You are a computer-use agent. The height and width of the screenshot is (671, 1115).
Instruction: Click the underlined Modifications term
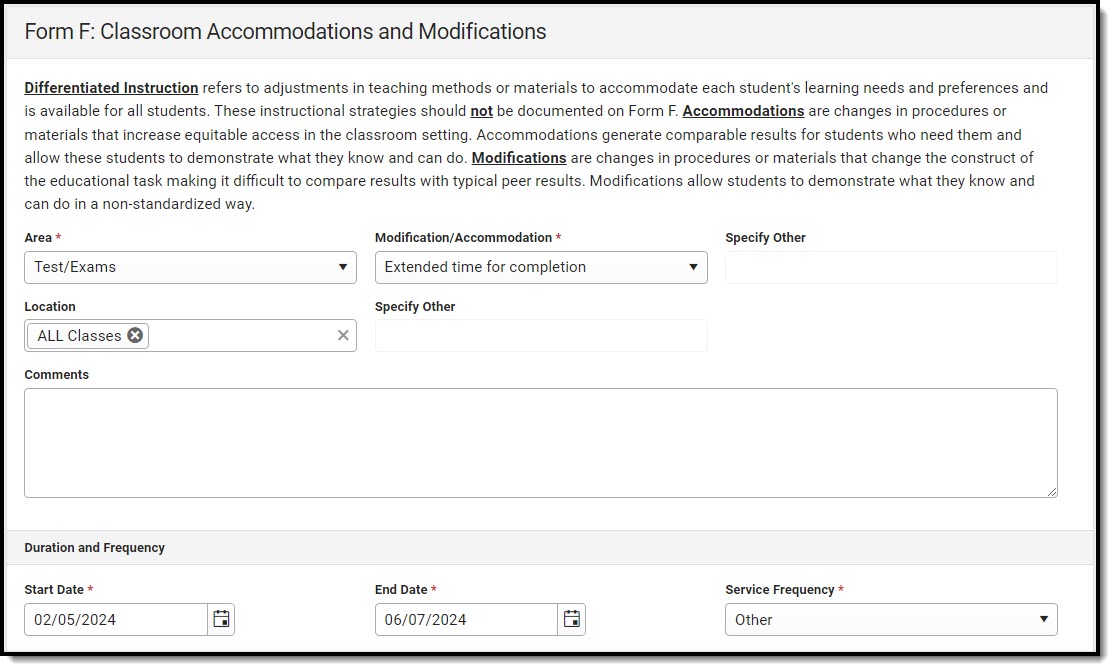coord(519,158)
